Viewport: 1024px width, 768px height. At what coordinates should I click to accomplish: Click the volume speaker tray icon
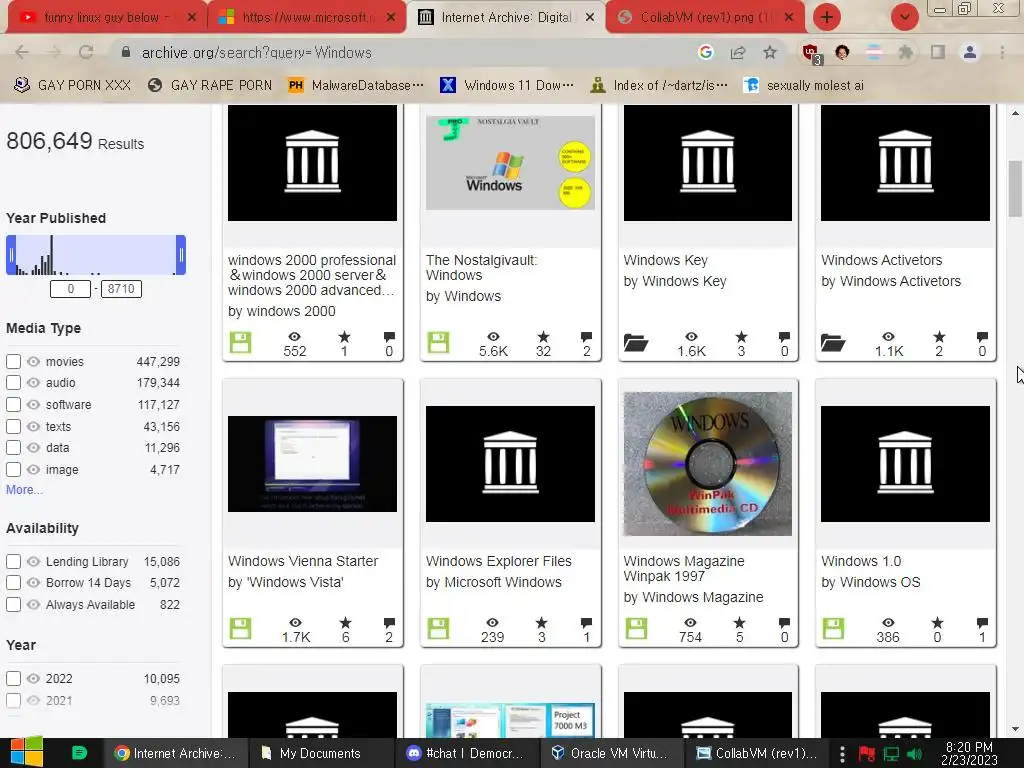pos(916,754)
